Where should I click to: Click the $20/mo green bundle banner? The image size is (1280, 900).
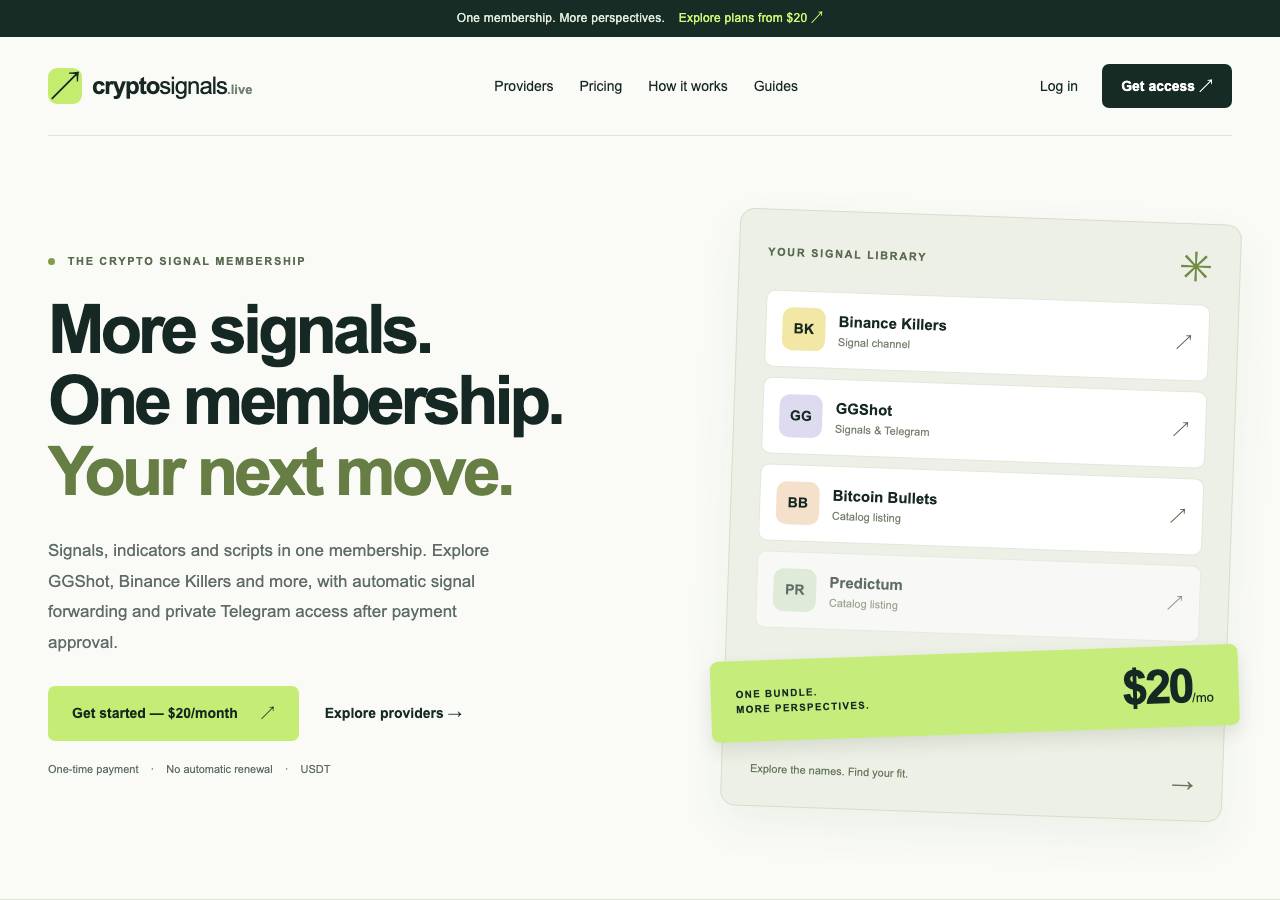(975, 693)
